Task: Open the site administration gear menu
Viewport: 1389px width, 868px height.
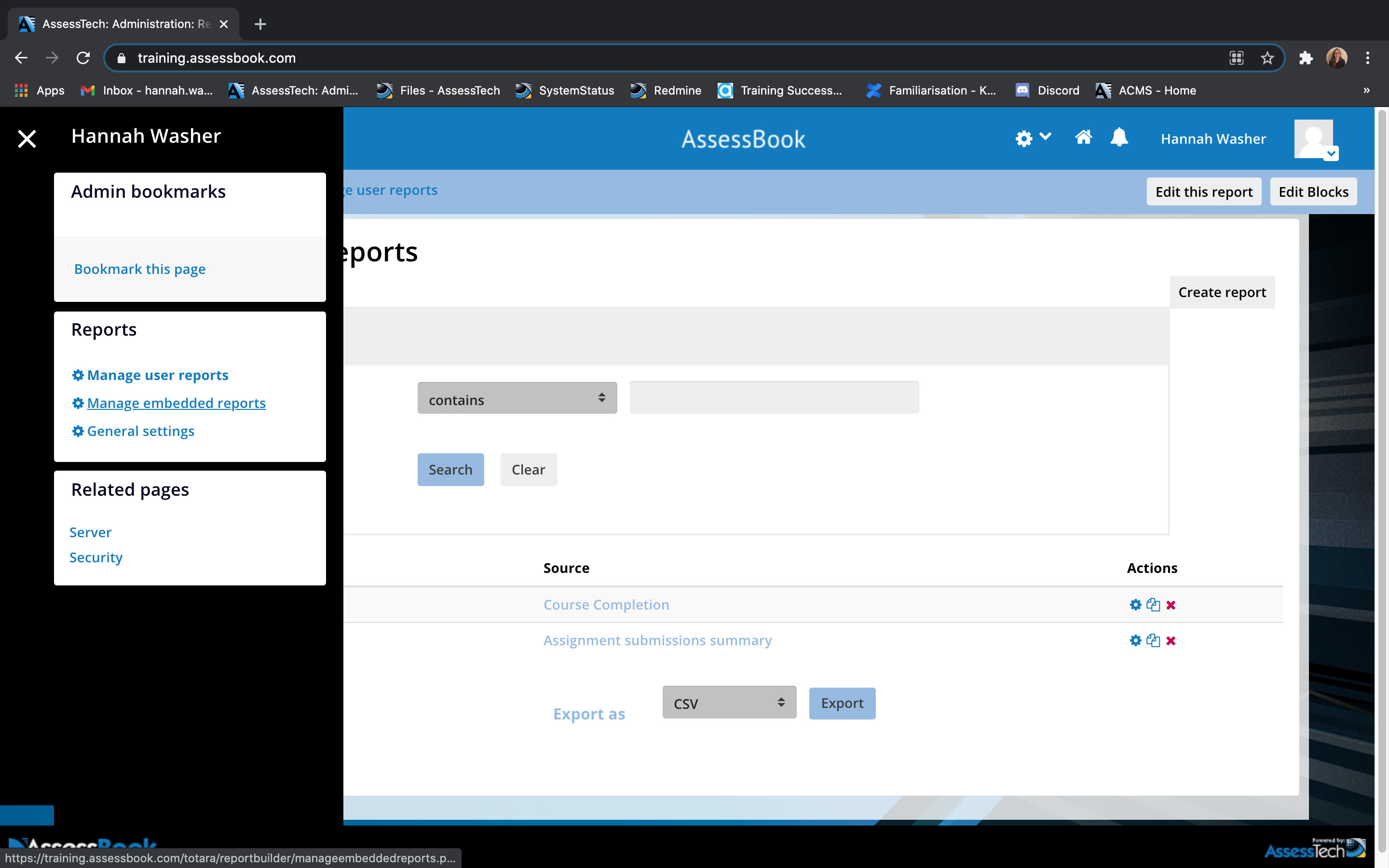Action: tap(1033, 138)
